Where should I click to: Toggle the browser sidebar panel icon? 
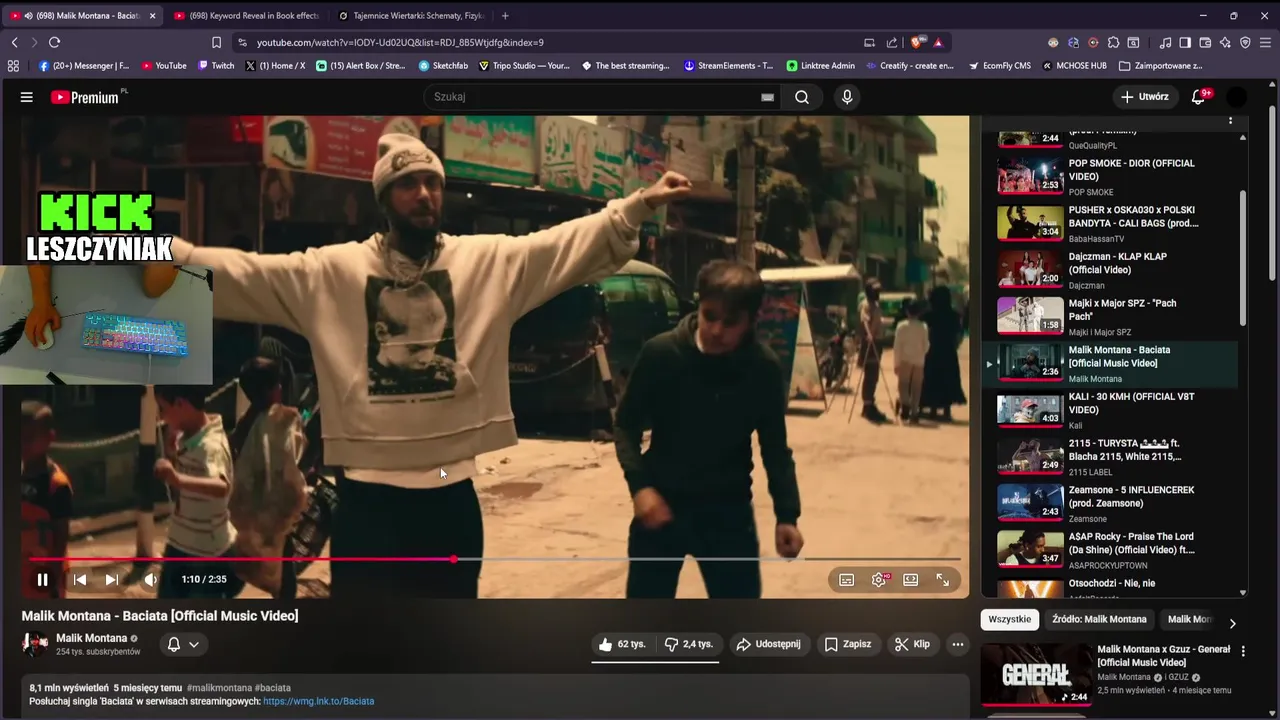pos(1185,42)
